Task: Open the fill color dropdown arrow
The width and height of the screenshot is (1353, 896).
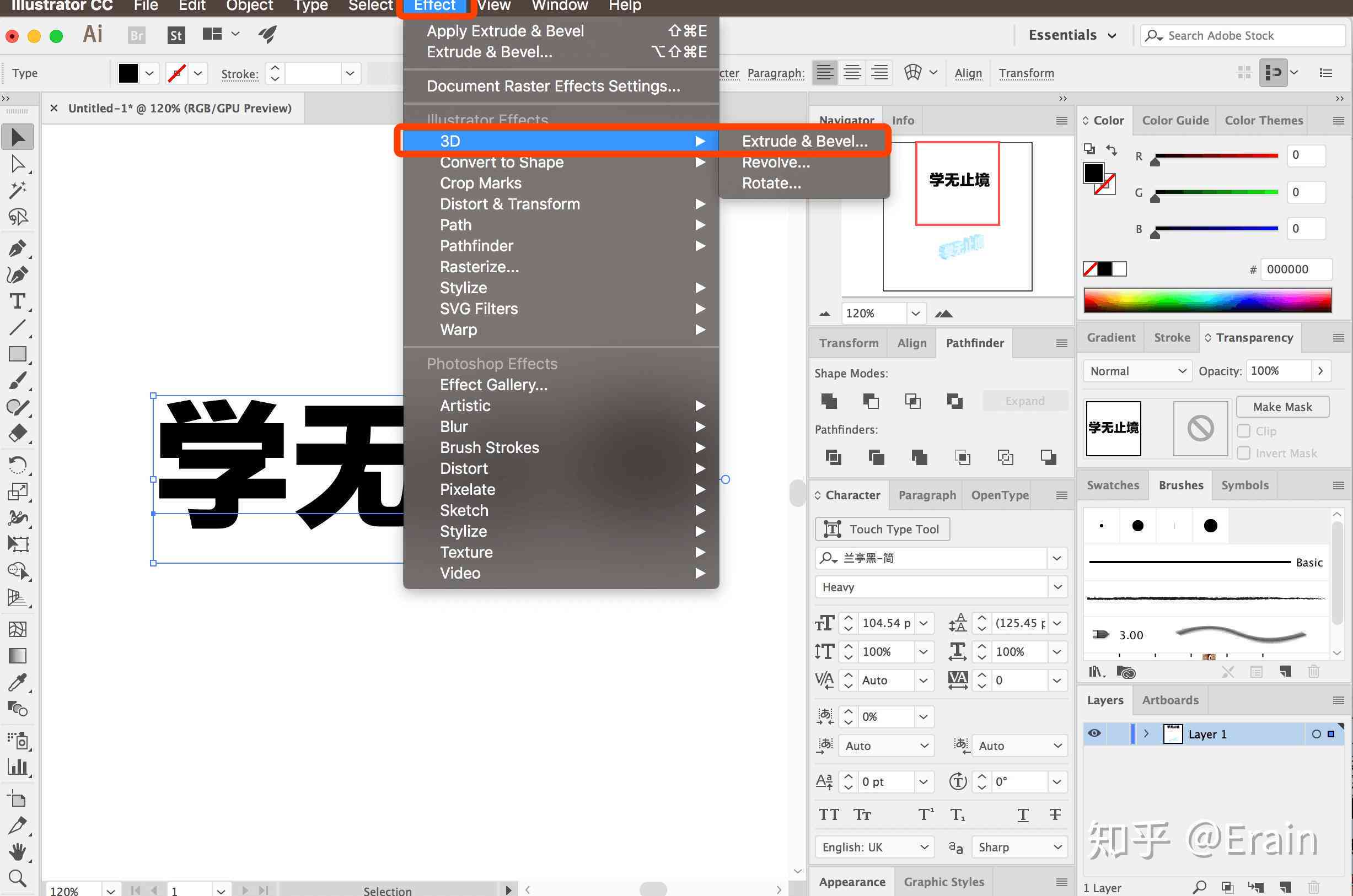Action: [149, 73]
